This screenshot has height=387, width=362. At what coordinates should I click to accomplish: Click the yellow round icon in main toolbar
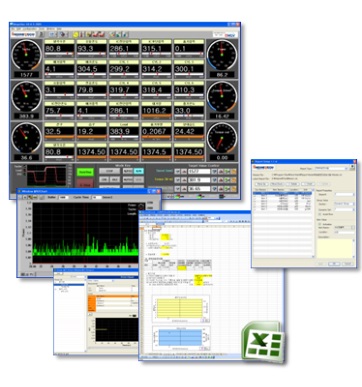[x=76, y=34]
